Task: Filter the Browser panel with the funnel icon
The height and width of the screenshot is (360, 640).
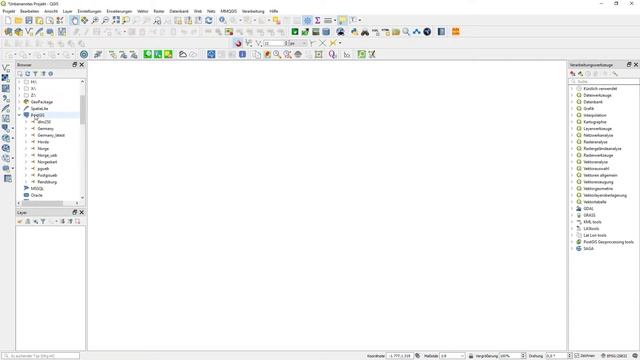Action: pos(35,74)
